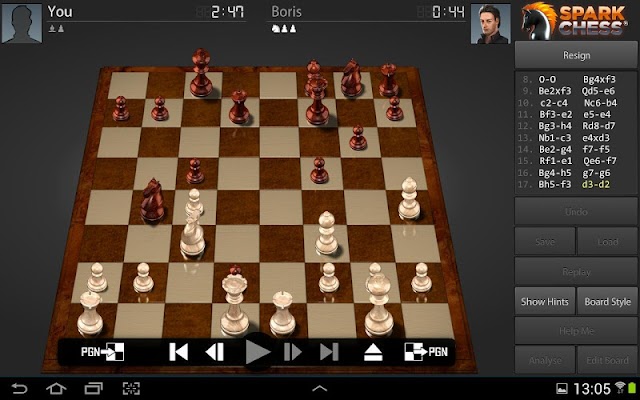Select the black queen piece
Image resolution: width=640 pixels, height=400 pixels.
[317, 102]
